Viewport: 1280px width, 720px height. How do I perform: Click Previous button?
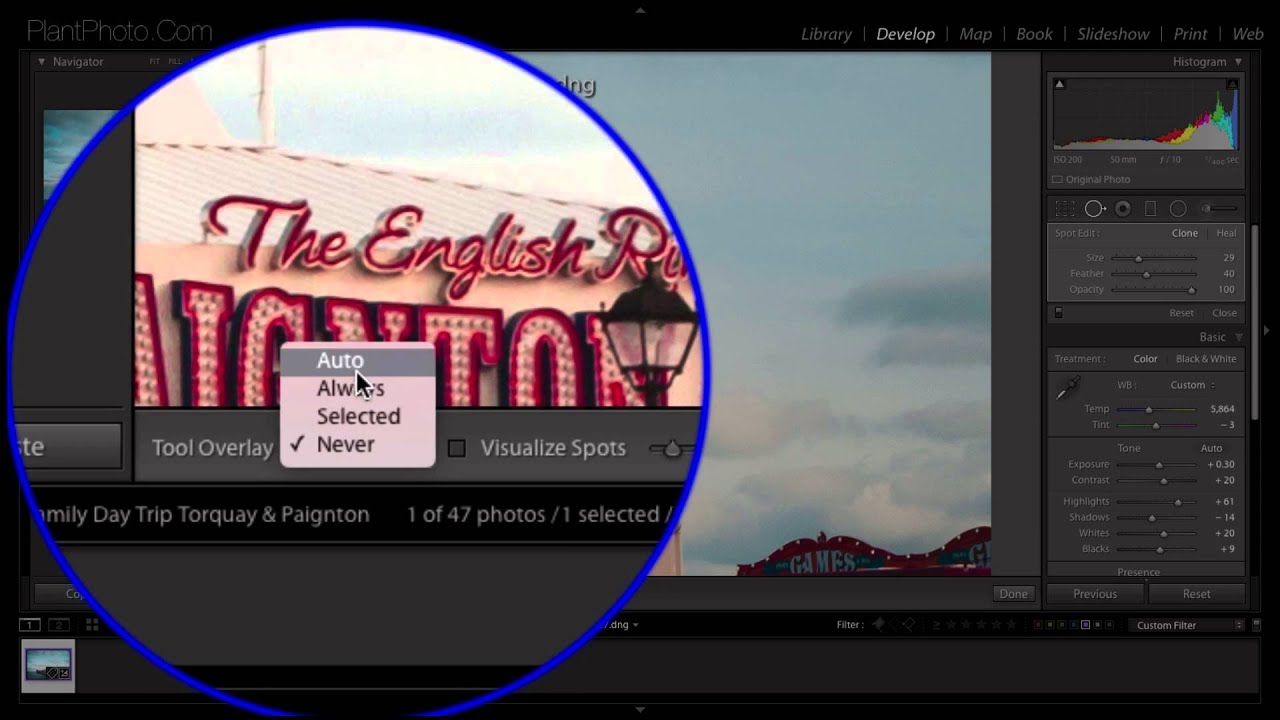point(1095,594)
